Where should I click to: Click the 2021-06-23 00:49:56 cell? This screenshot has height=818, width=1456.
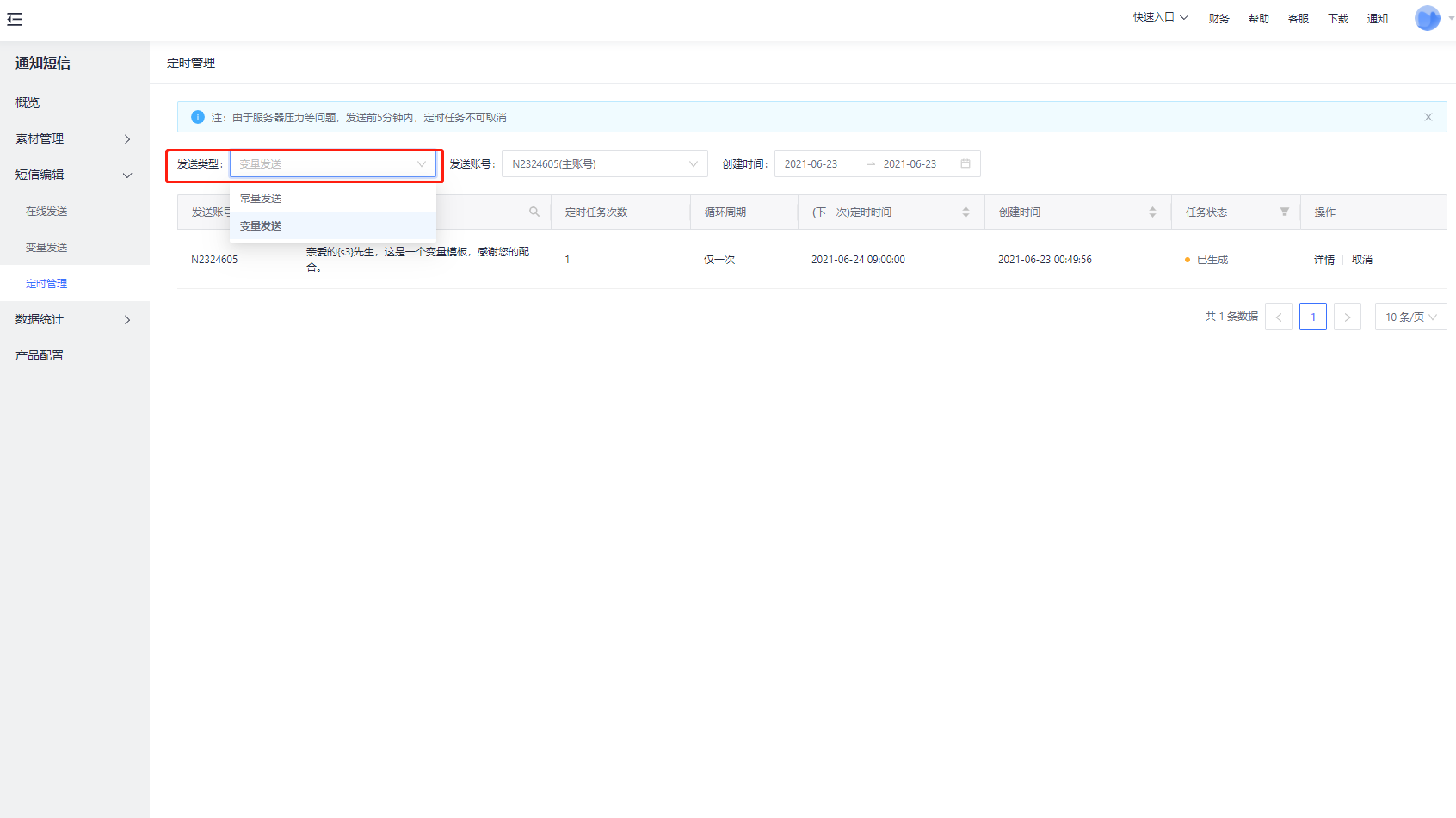(1045, 259)
